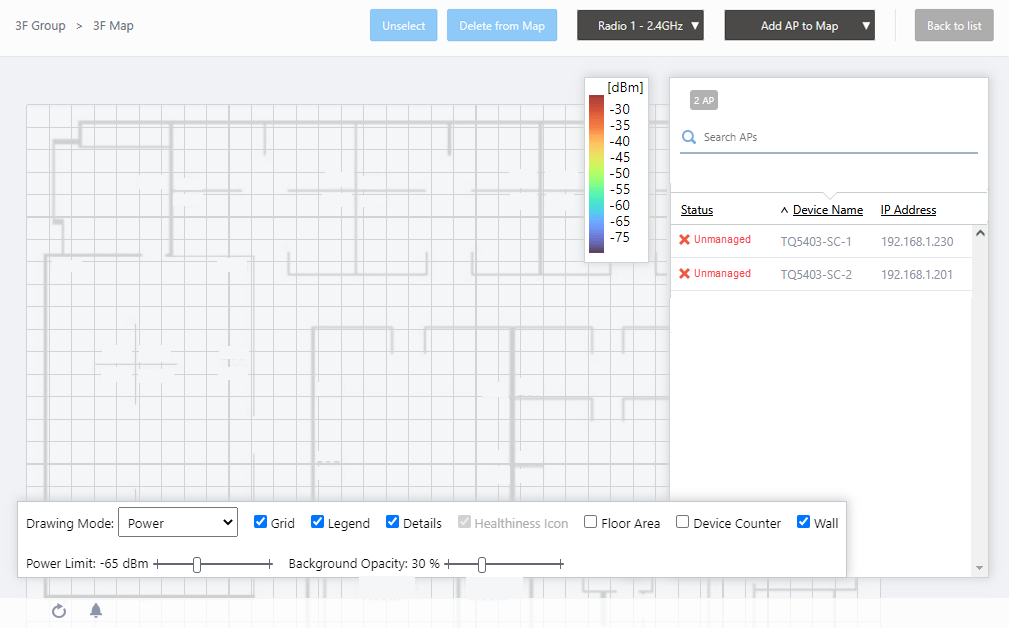The image size is (1009, 628).
Task: Click the red X status icon for TQ5403-SC-2
Action: pos(685,274)
